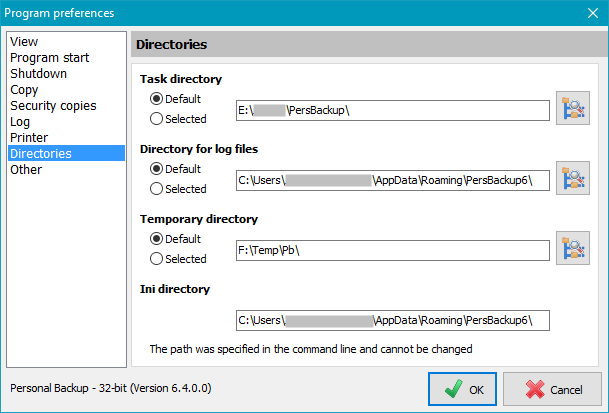Click the log files directory path field

[x=393, y=180]
